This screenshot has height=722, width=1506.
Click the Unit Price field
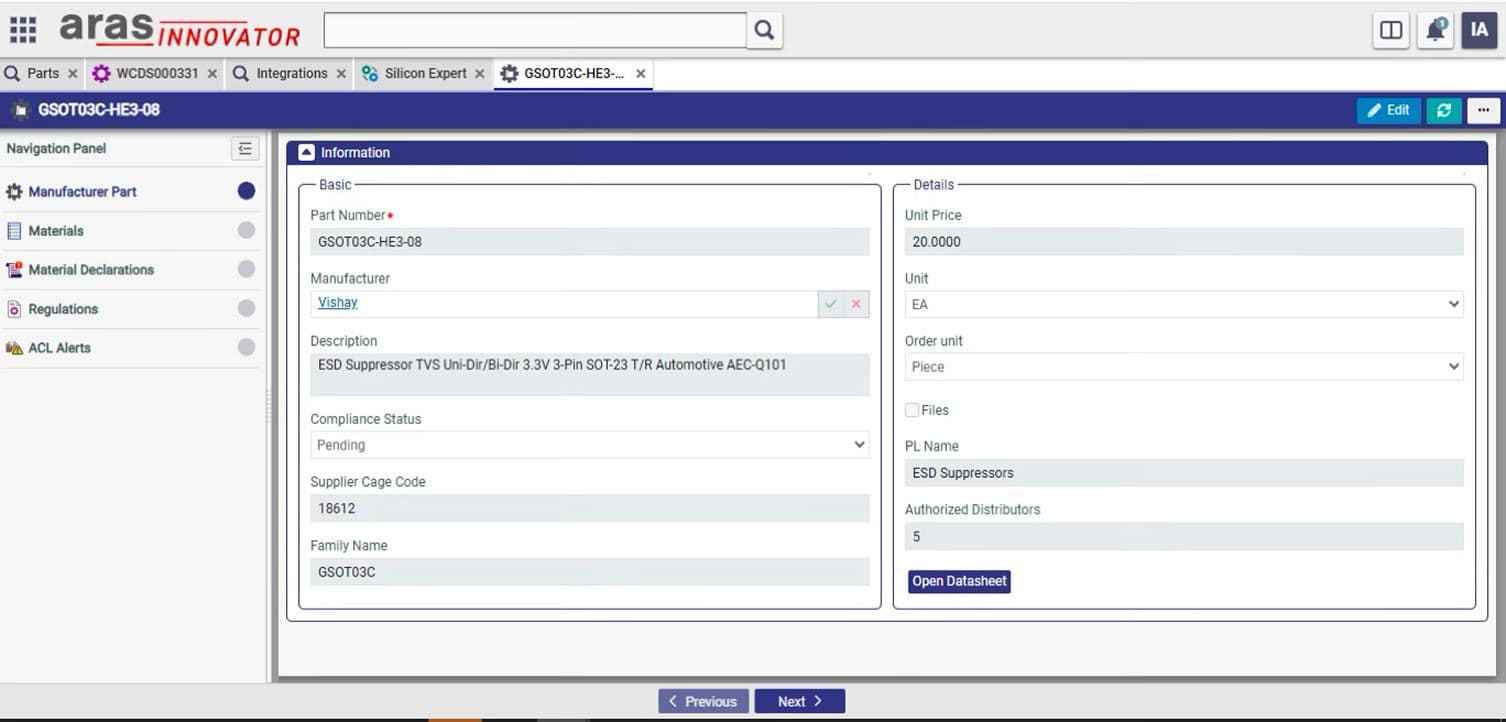[x=1184, y=242]
